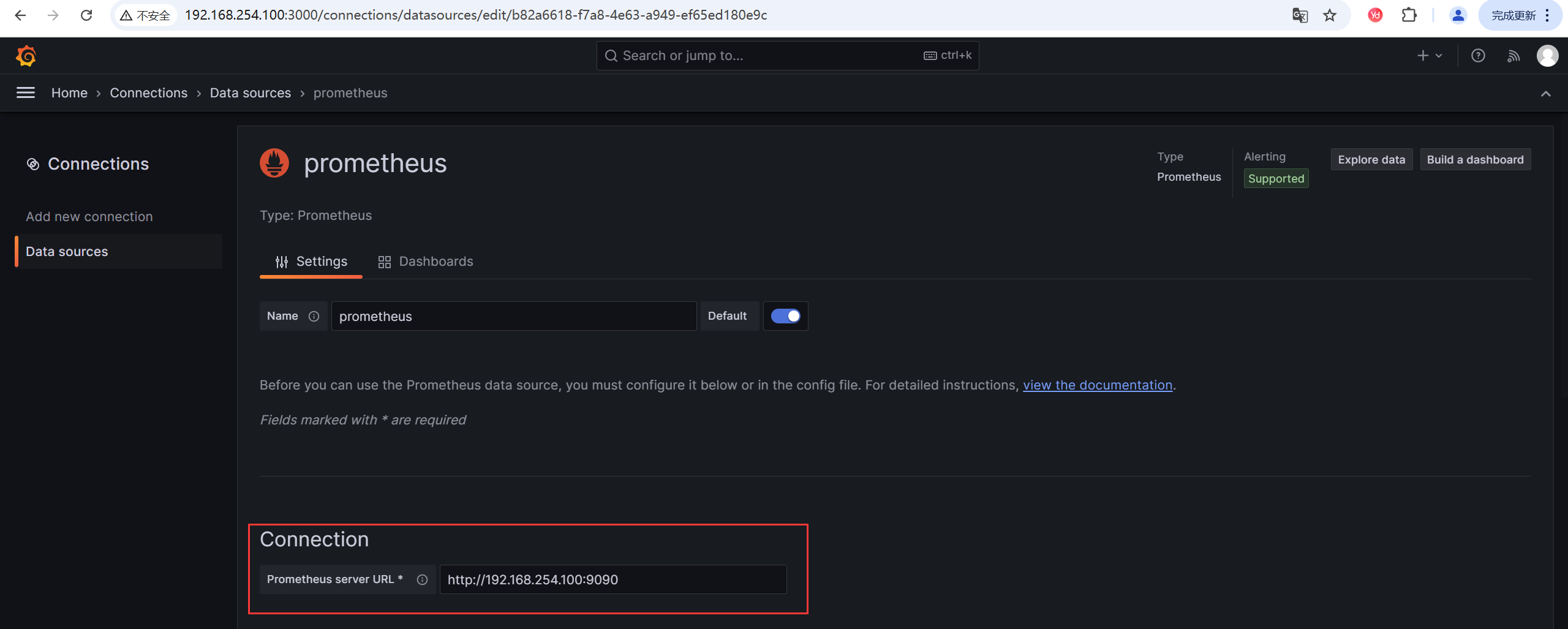Bookmark this page with star icon
Image resolution: width=1568 pixels, height=629 pixels.
(x=1329, y=15)
